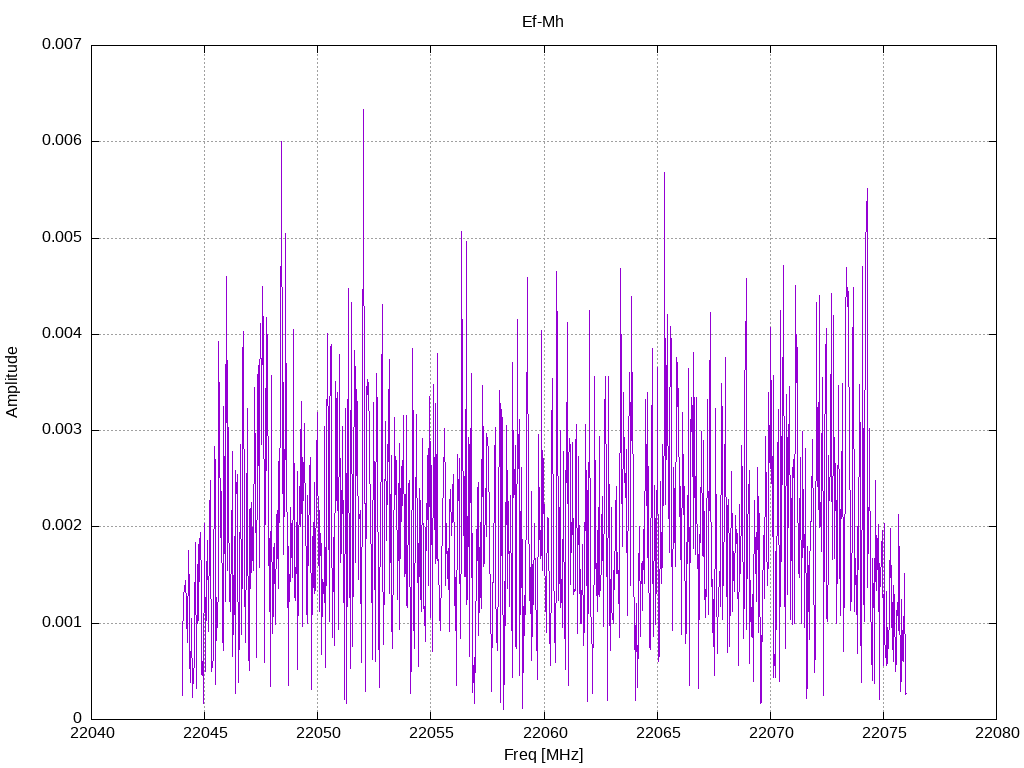
Task: Click the peak just past 22065 MHz
Action: click(664, 174)
